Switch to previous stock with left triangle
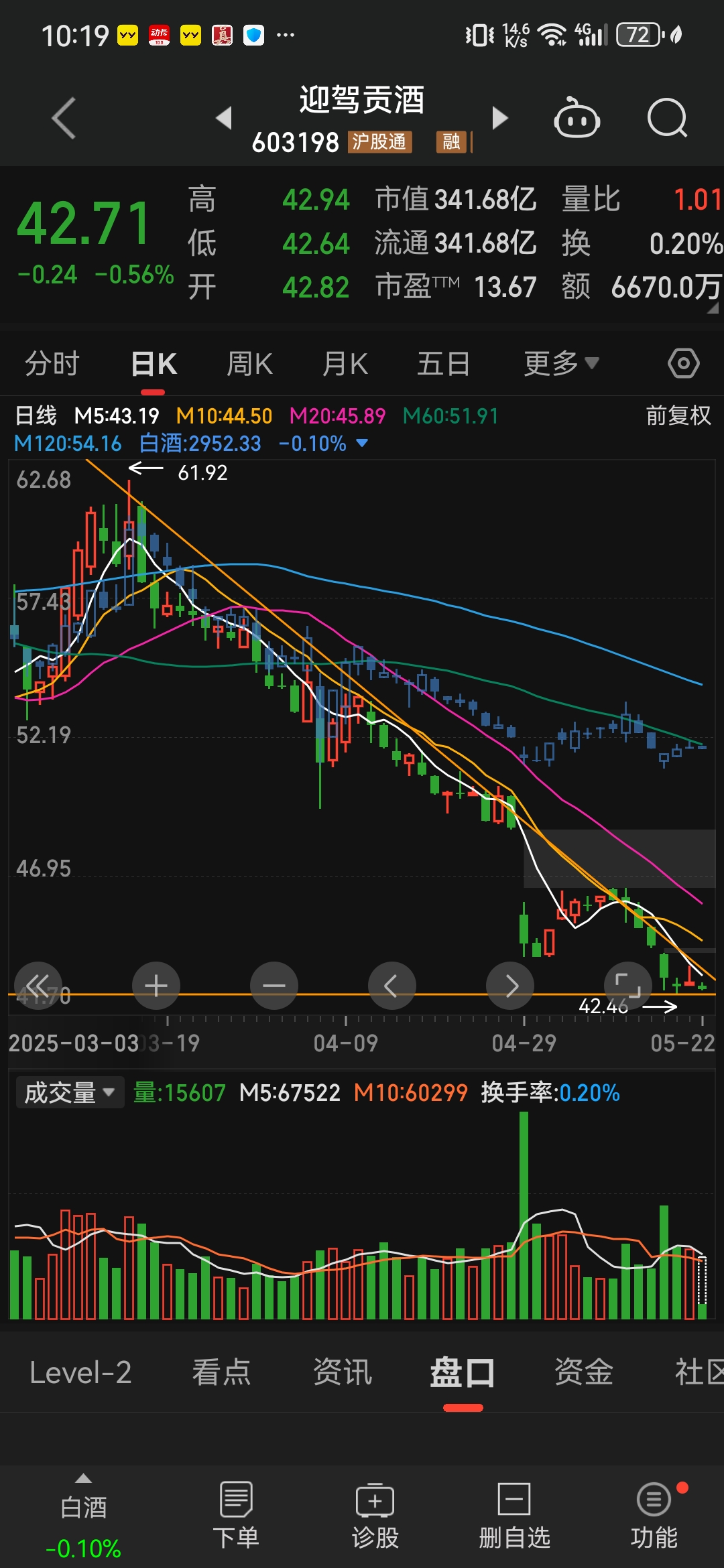 (x=224, y=118)
